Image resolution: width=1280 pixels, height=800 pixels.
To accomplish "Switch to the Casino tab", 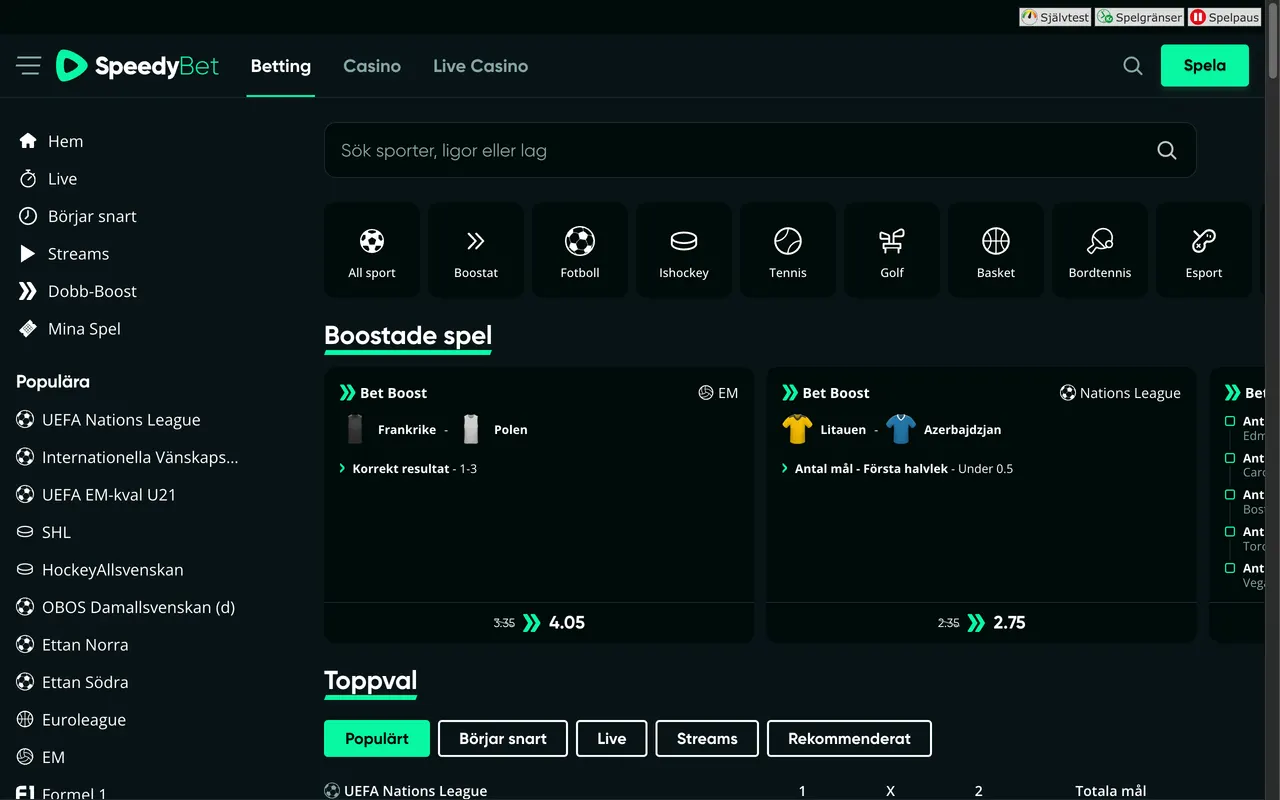I will (372, 66).
